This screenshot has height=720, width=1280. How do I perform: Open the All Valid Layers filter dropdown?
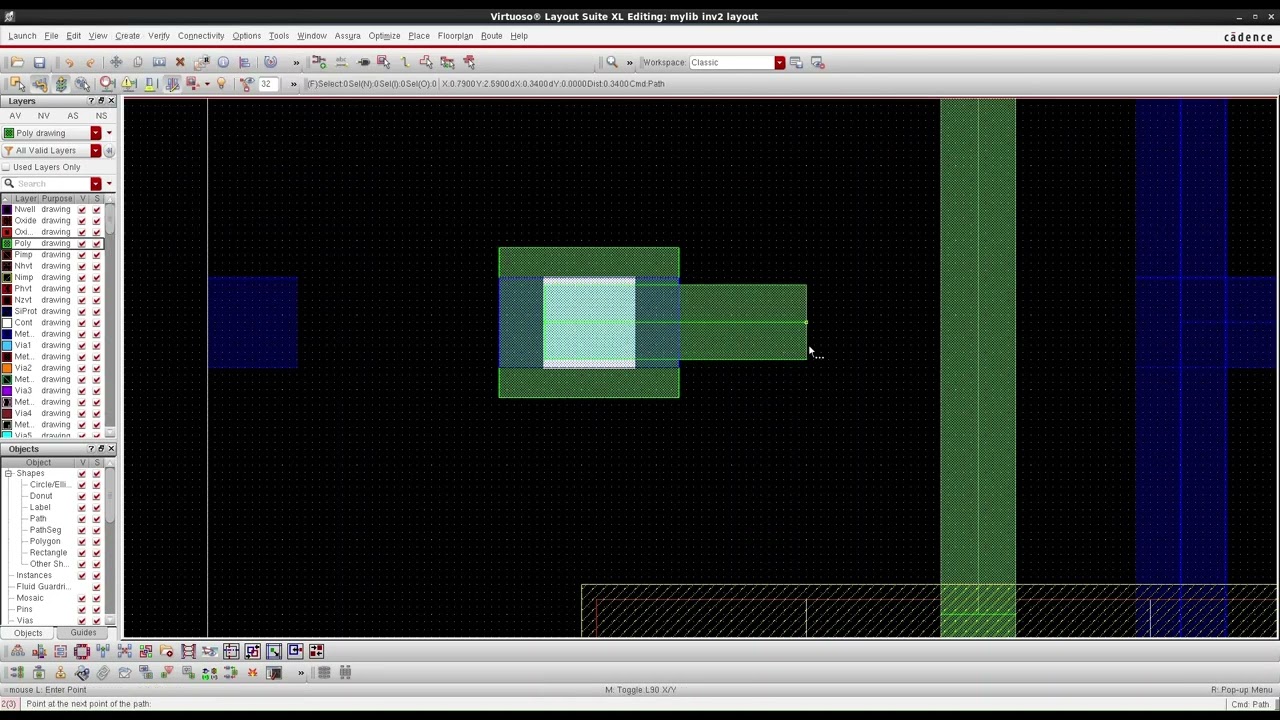click(96, 150)
